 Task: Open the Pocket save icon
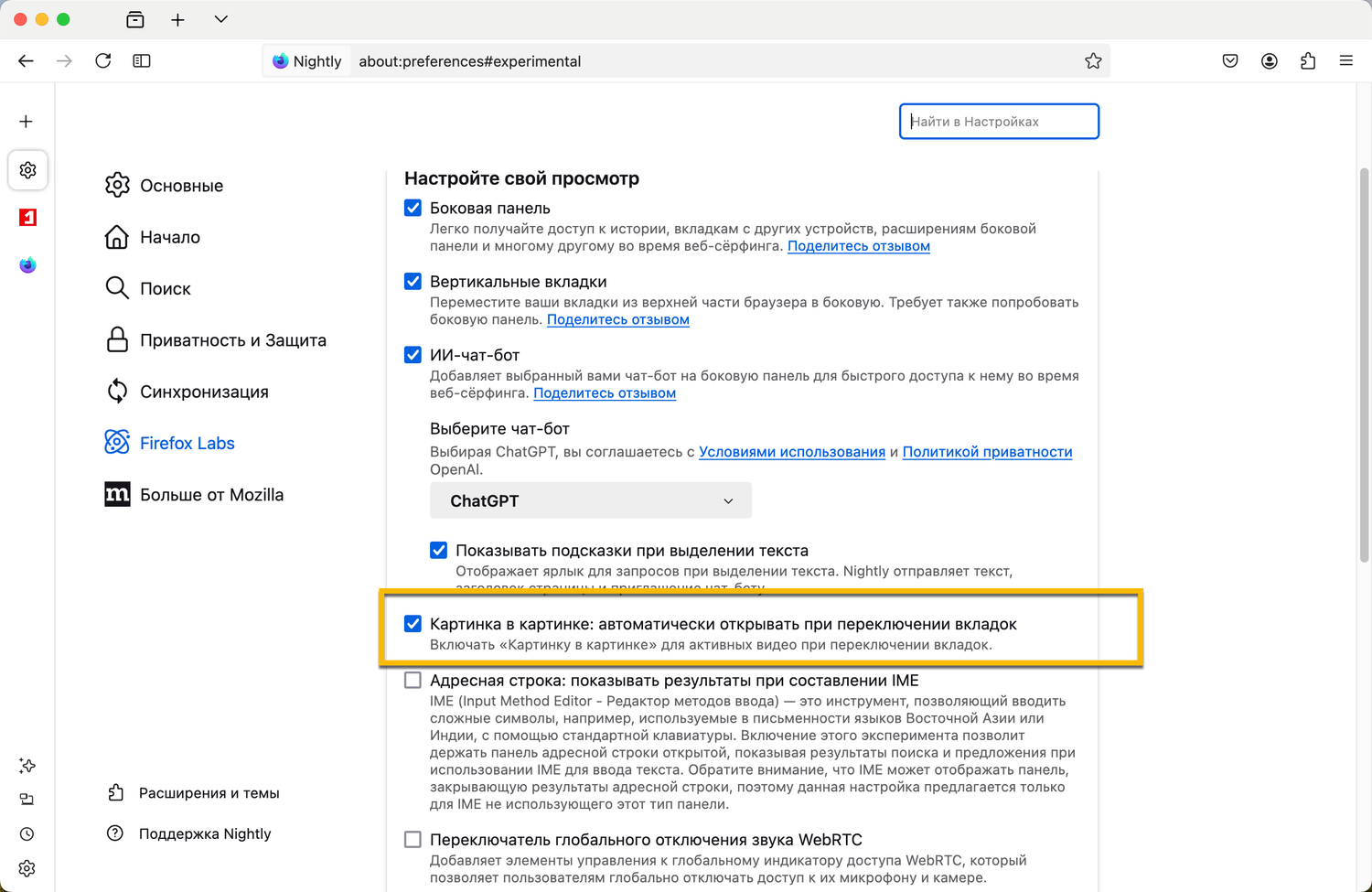1230,61
